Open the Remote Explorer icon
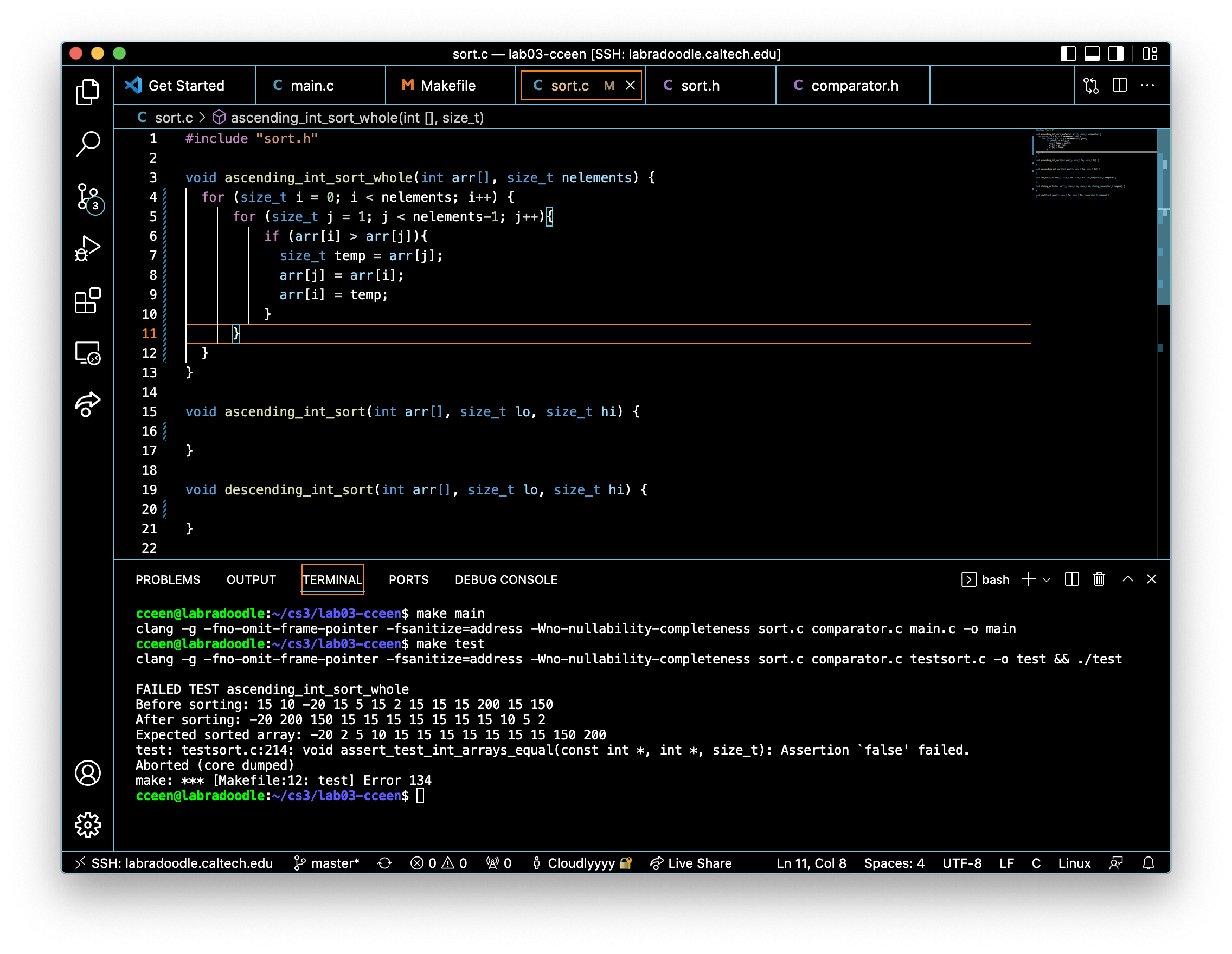 (x=87, y=353)
